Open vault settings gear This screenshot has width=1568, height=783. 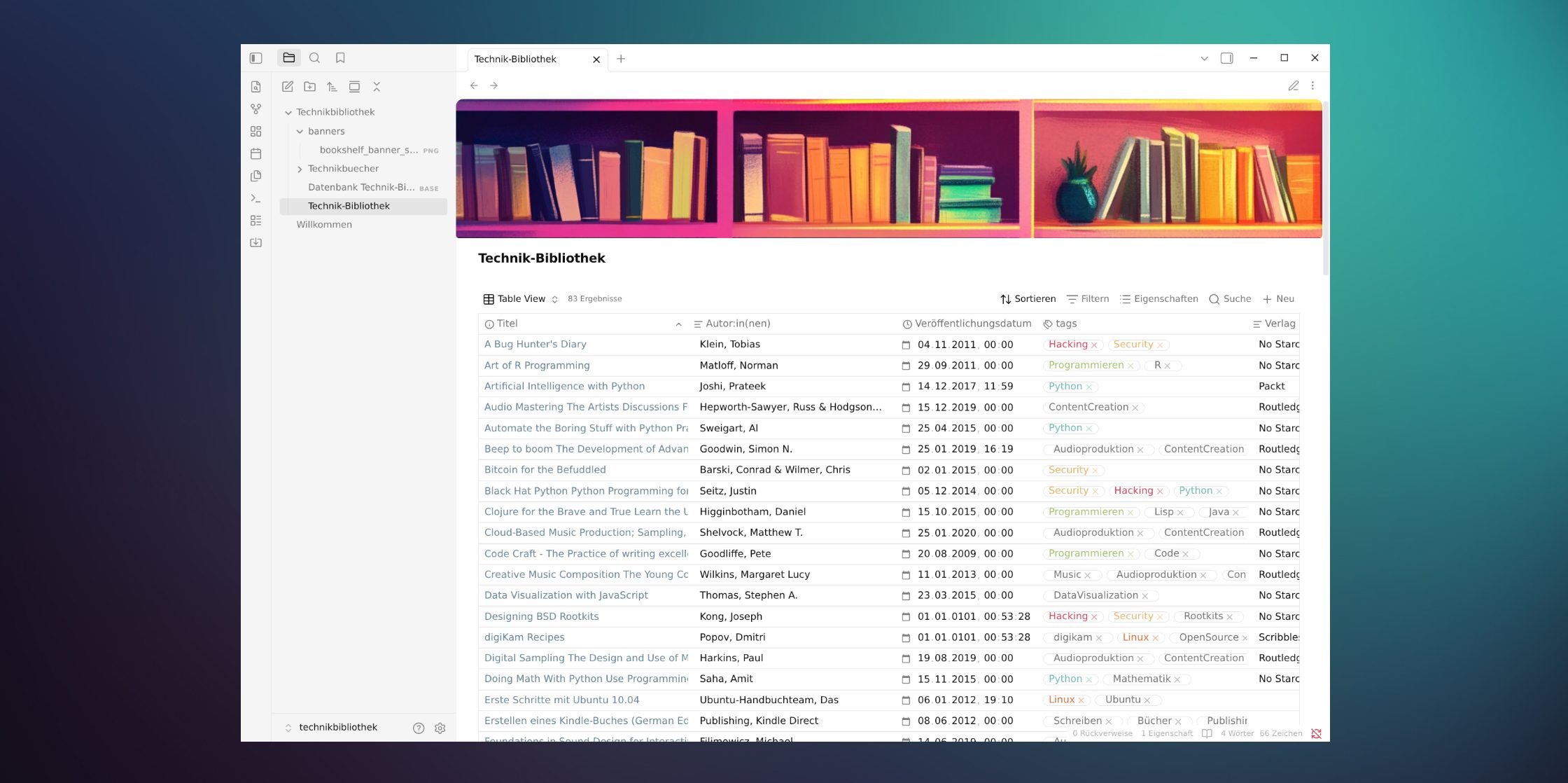coord(440,728)
